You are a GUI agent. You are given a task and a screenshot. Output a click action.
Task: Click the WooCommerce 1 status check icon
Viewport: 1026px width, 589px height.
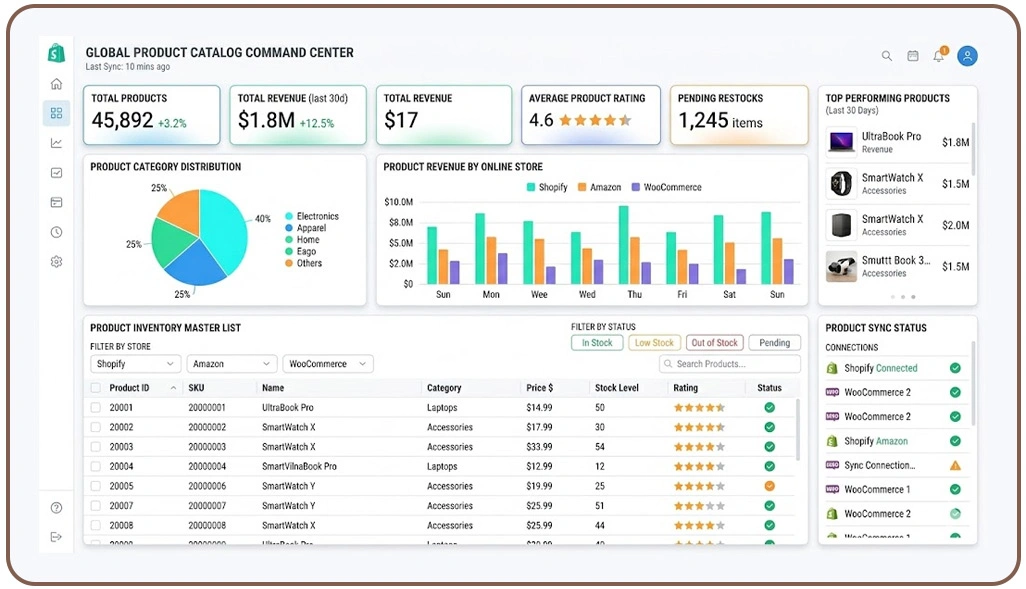[x=955, y=490]
